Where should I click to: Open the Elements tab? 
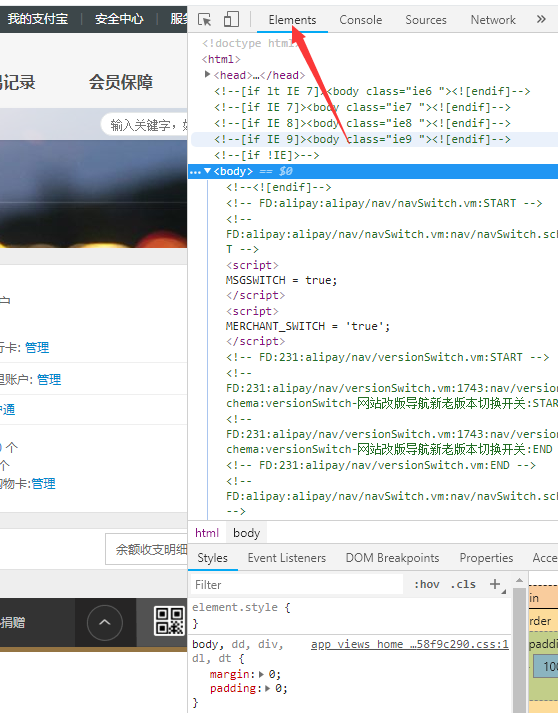[x=292, y=20]
